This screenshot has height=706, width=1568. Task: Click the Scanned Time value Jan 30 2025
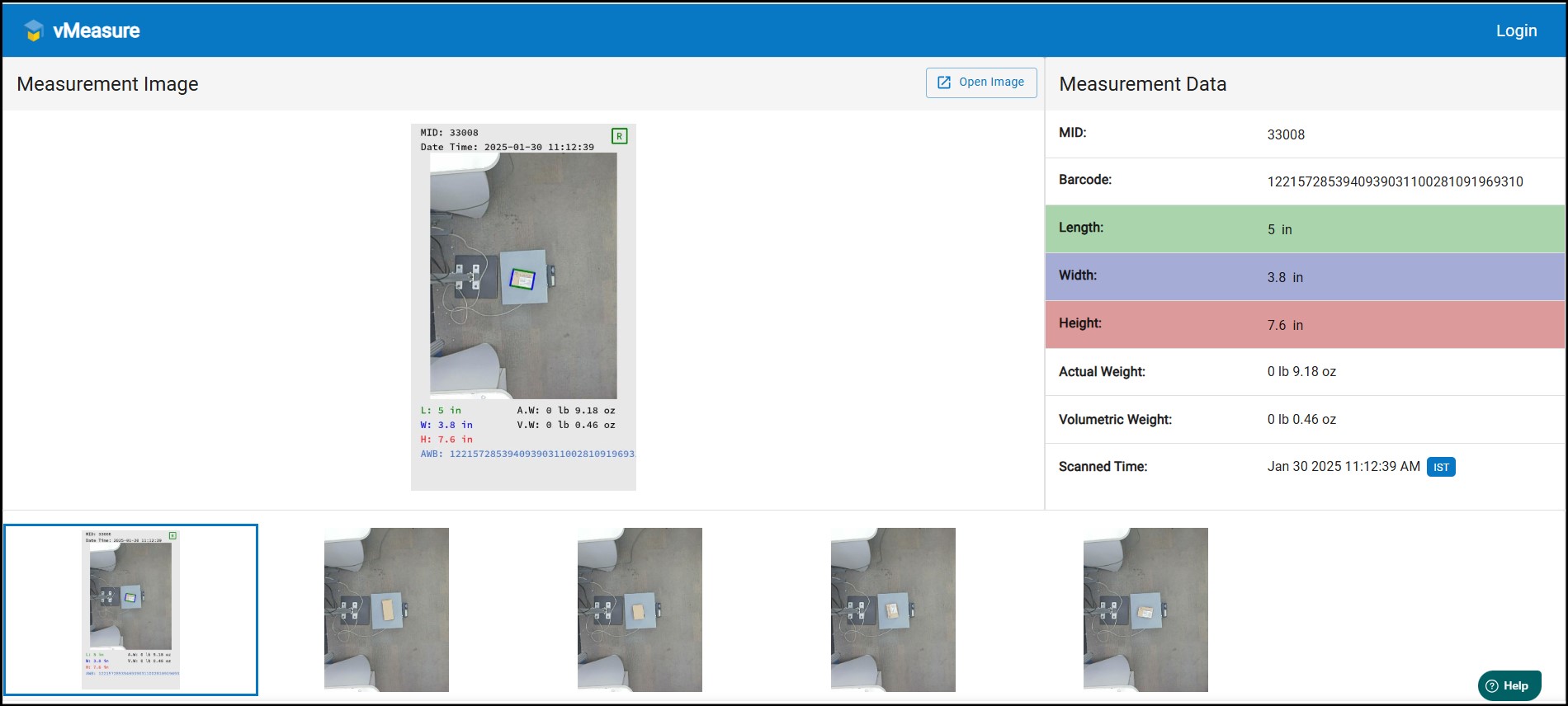click(x=1344, y=466)
